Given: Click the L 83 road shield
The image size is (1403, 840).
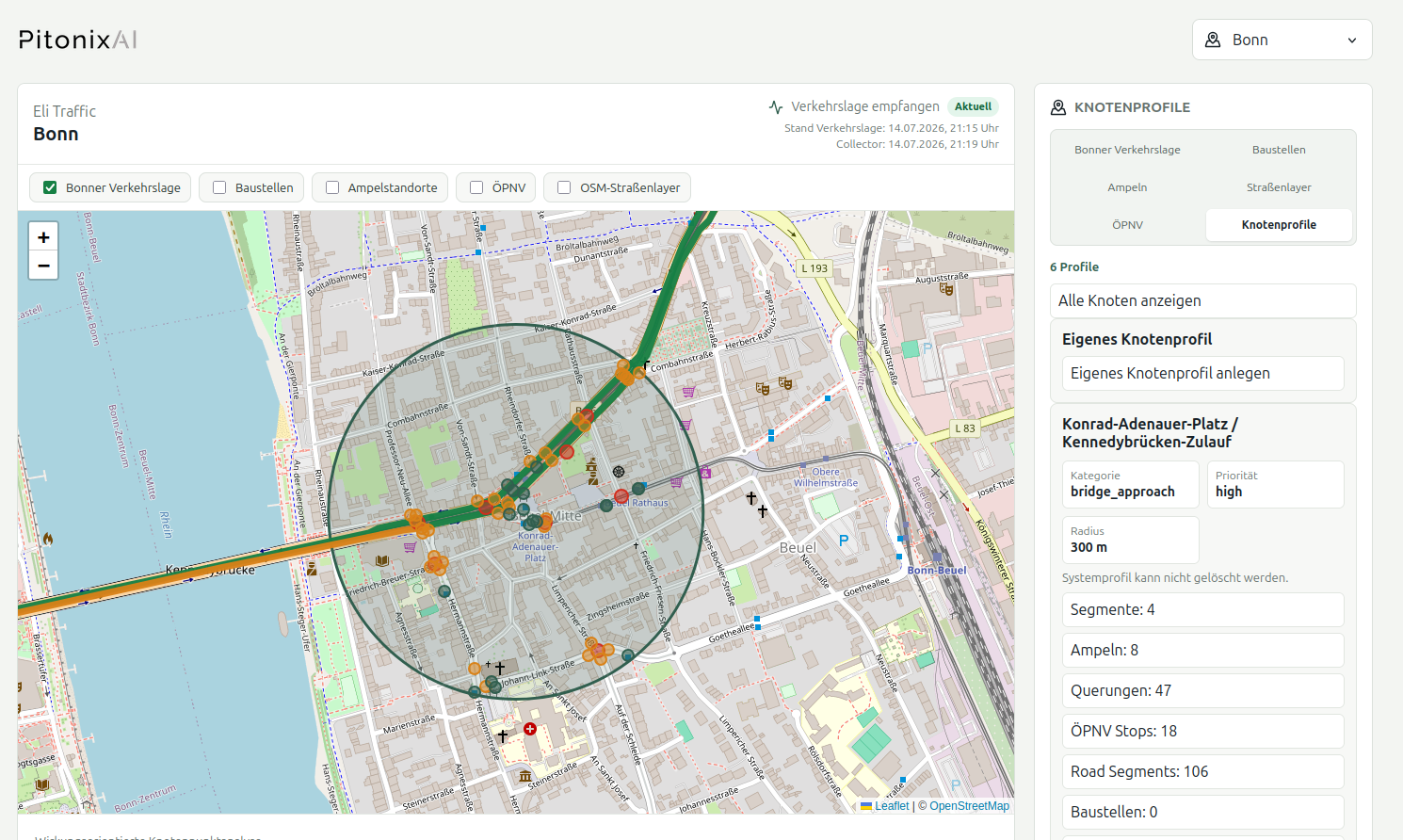Looking at the screenshot, I should (x=965, y=428).
